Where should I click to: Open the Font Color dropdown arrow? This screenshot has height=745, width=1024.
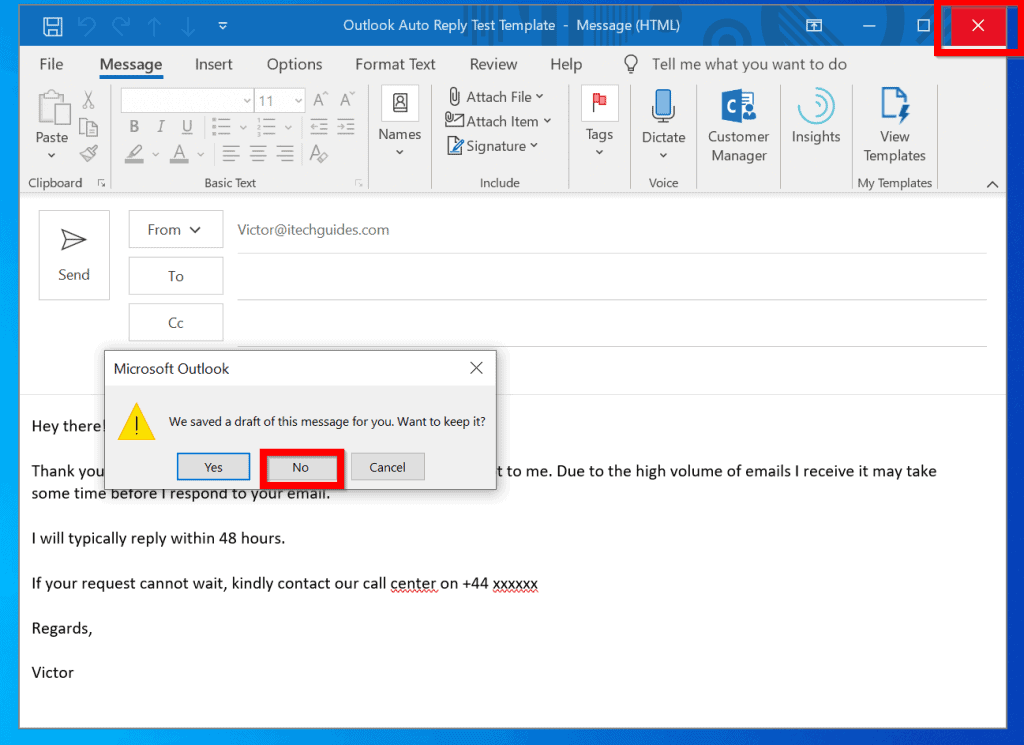tap(200, 155)
